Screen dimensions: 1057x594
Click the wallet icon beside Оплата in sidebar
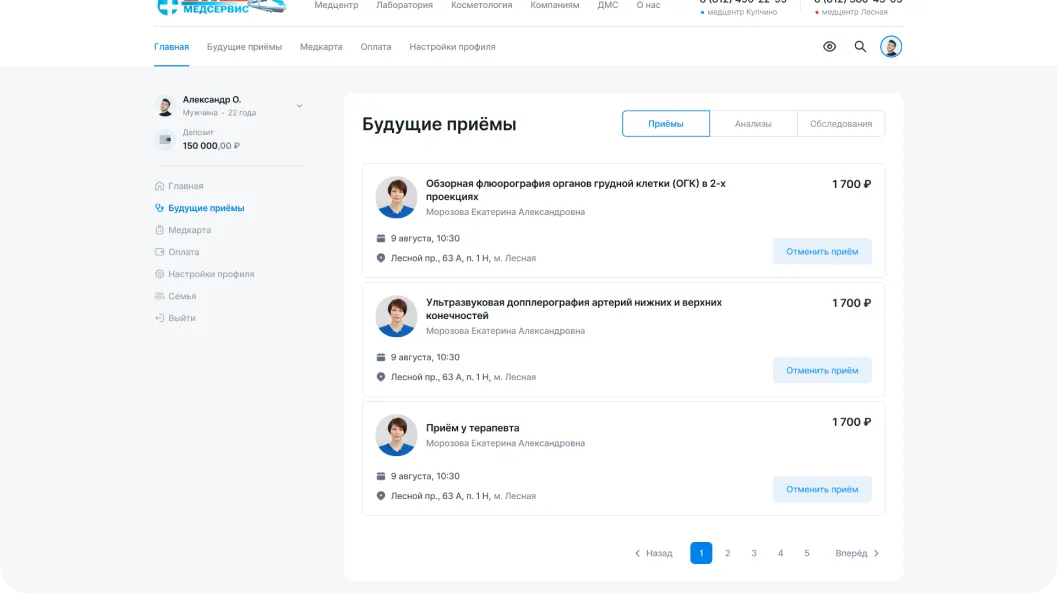159,252
